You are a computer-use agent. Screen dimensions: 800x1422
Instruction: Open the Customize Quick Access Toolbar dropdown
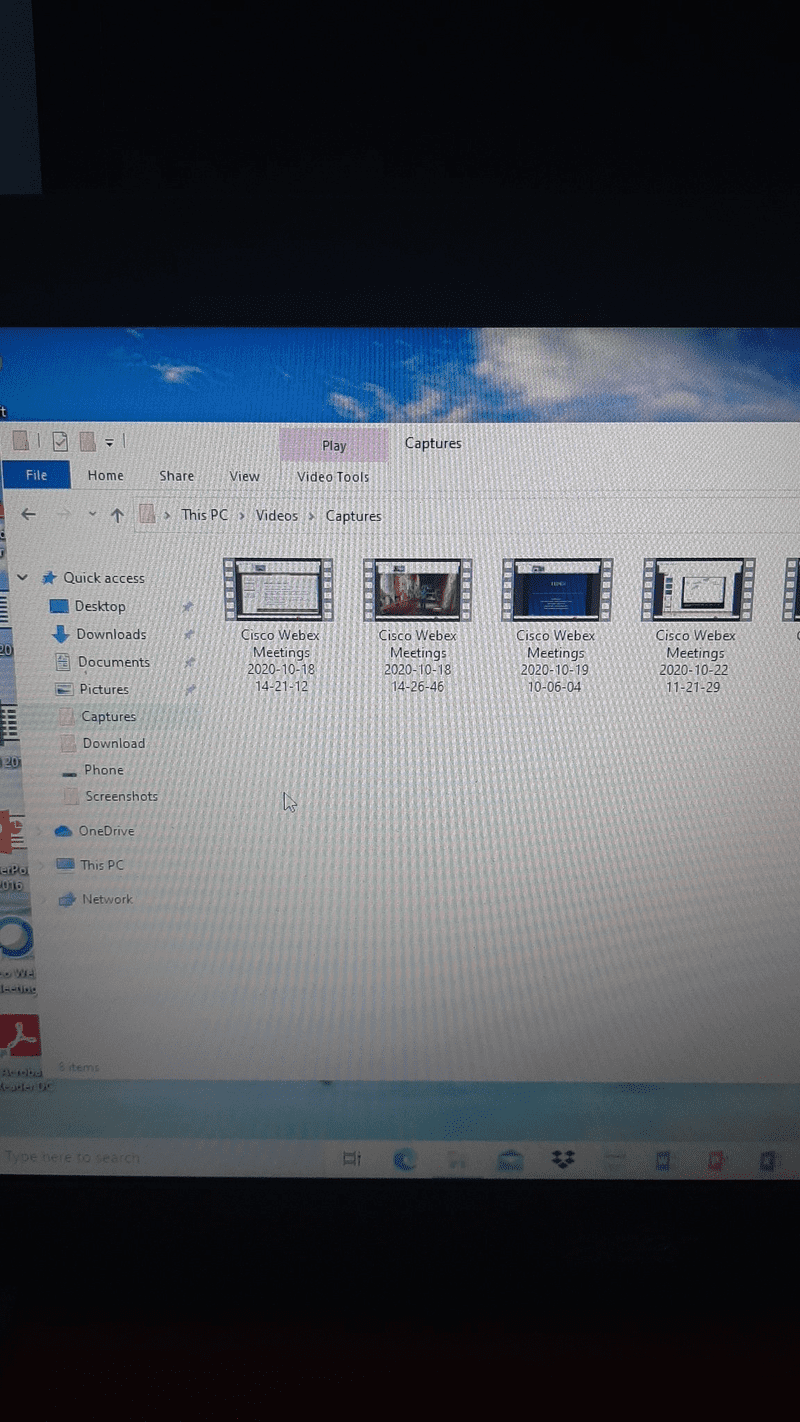[109, 442]
